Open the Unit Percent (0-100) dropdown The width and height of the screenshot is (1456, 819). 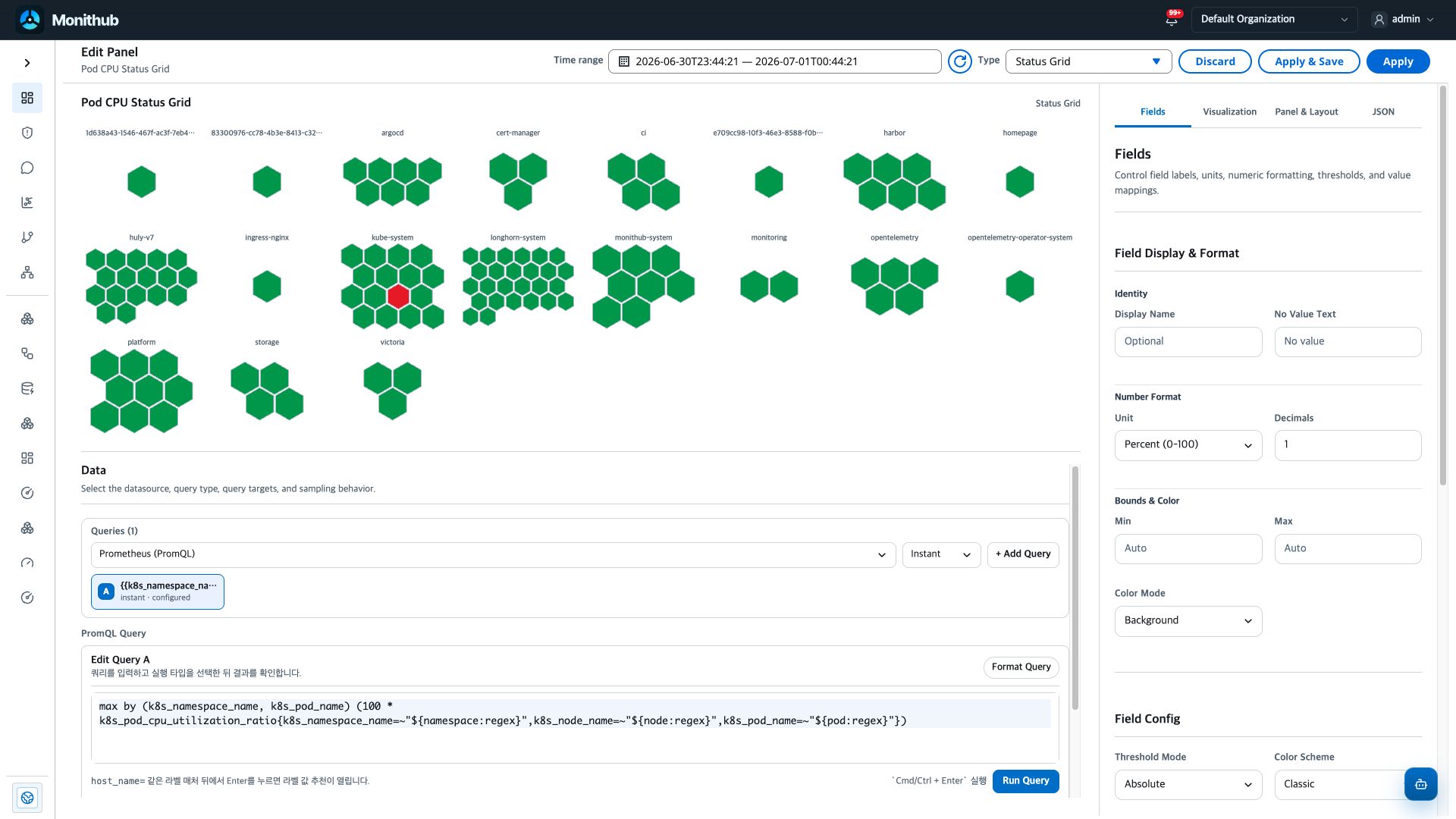(x=1188, y=445)
